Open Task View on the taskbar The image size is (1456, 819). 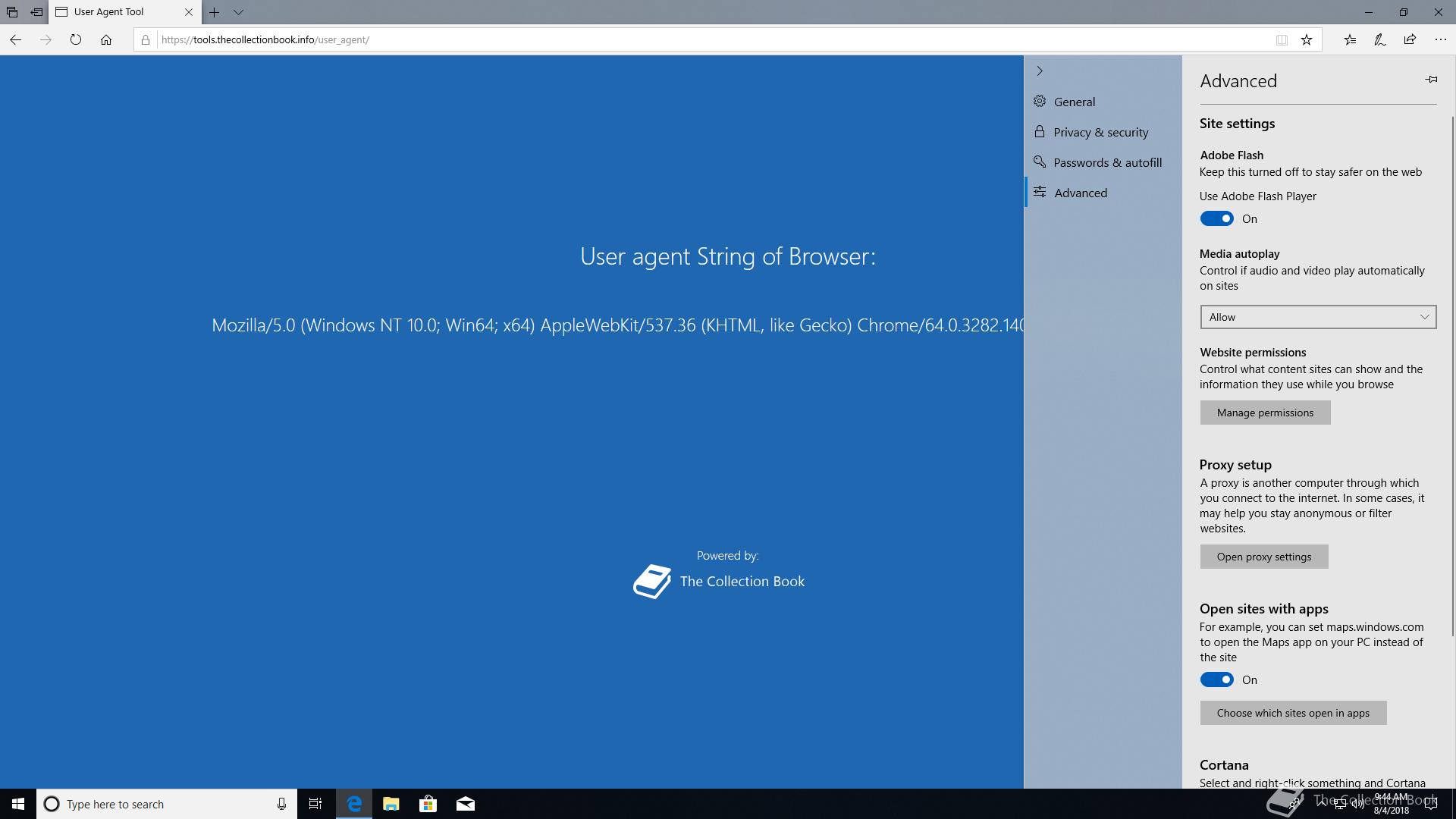[315, 804]
